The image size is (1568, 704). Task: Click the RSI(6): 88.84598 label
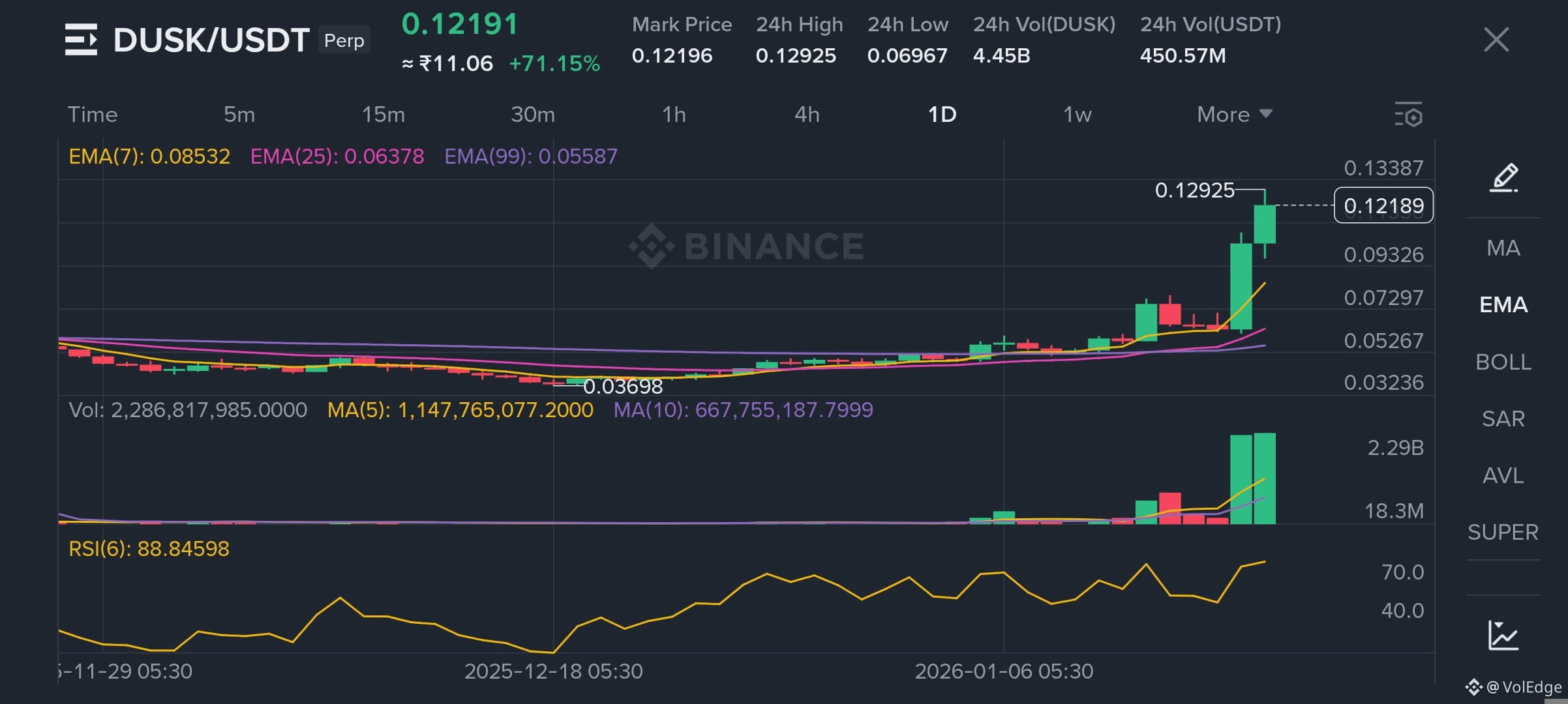149,549
